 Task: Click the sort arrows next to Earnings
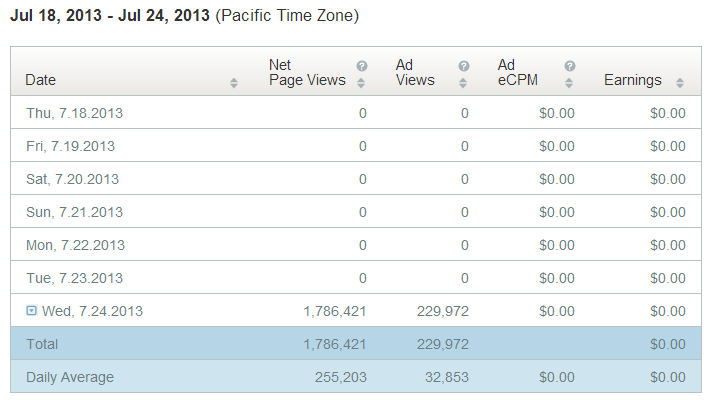point(680,82)
